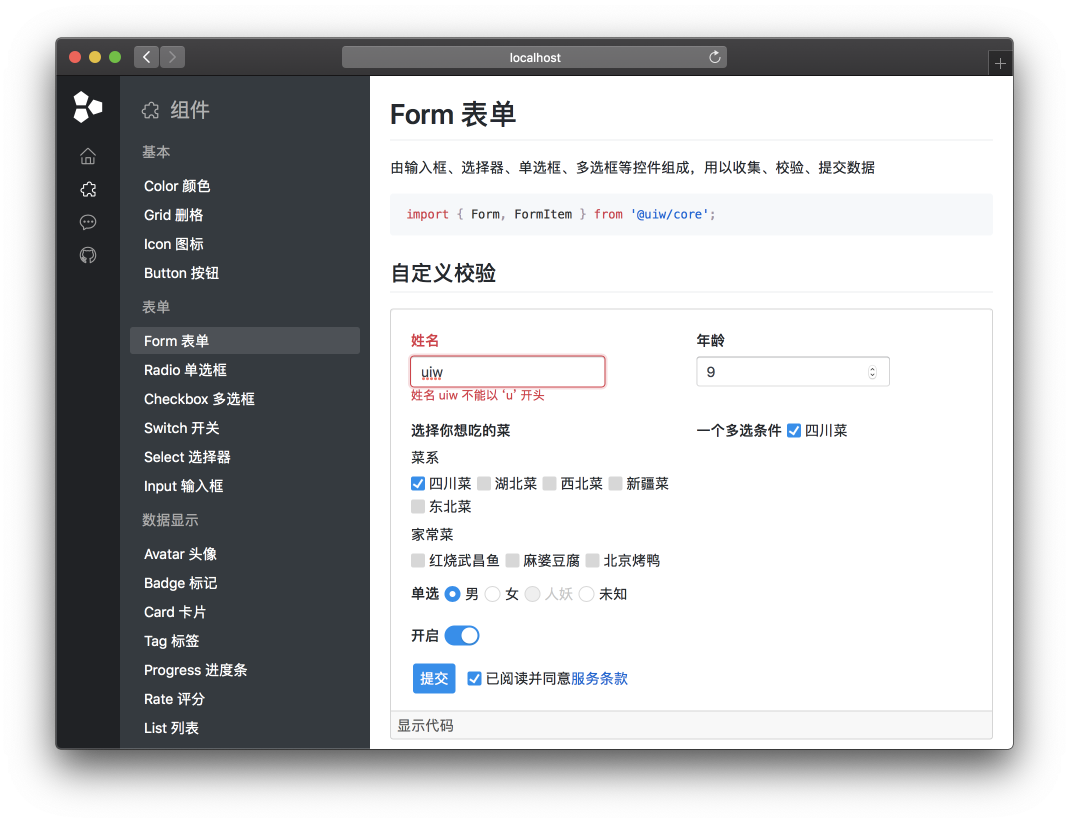Open Select 选择器 in sidebar
This screenshot has width=1069, height=823.
point(187,457)
